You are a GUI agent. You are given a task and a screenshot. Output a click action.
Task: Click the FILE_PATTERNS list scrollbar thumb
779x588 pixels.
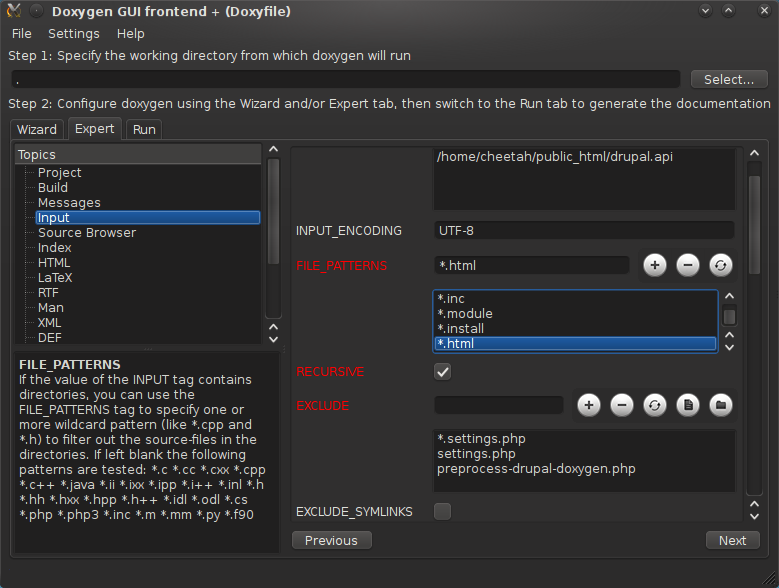click(x=729, y=316)
